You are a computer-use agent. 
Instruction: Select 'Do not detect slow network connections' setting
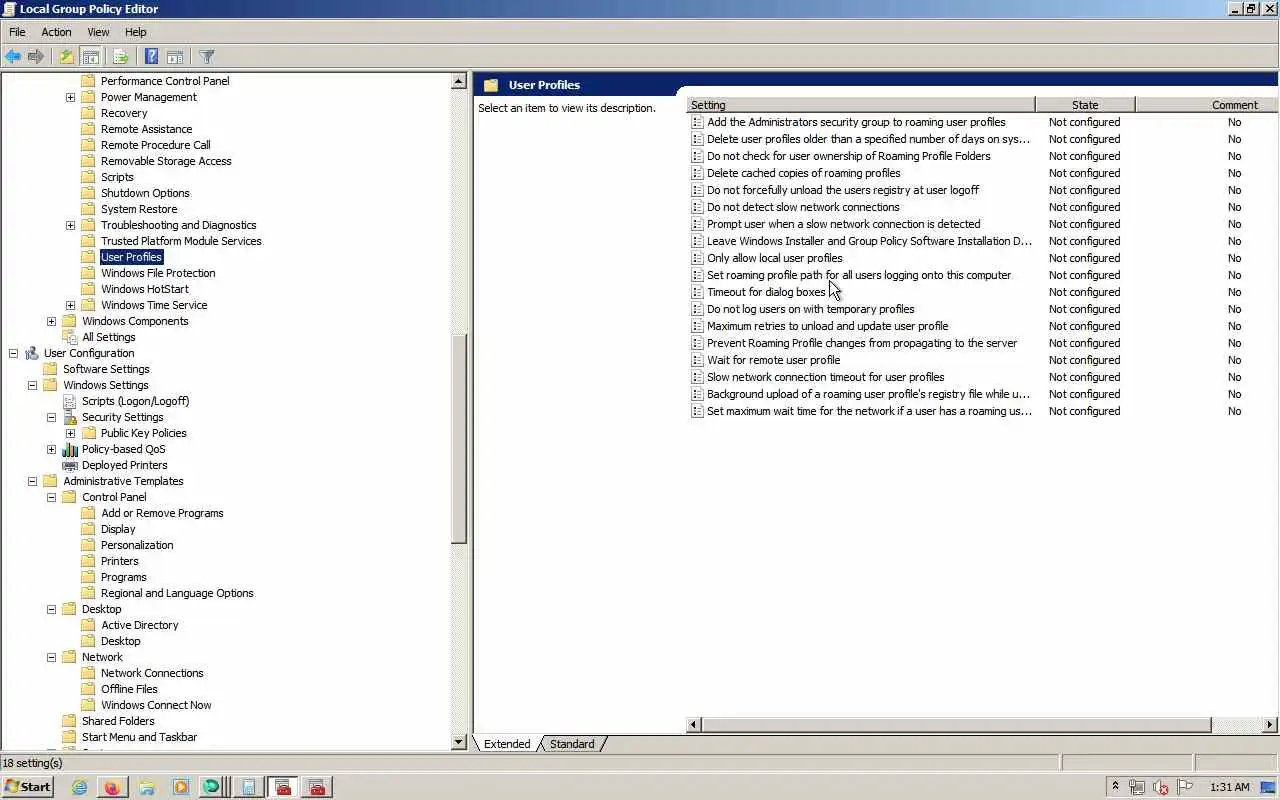click(x=803, y=207)
